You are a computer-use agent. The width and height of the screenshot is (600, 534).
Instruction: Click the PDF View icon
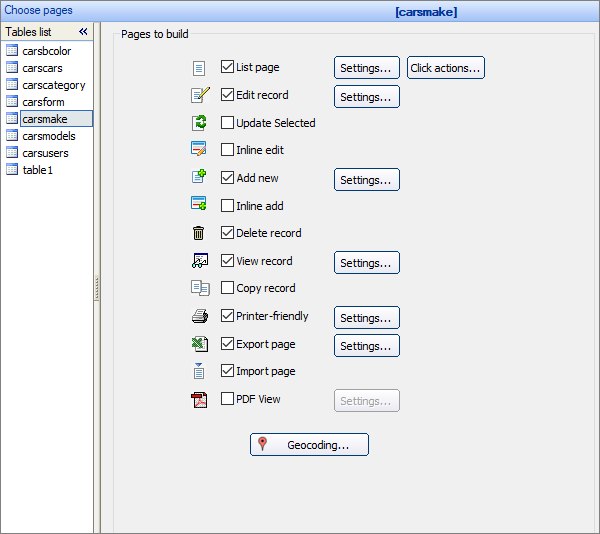pos(199,400)
